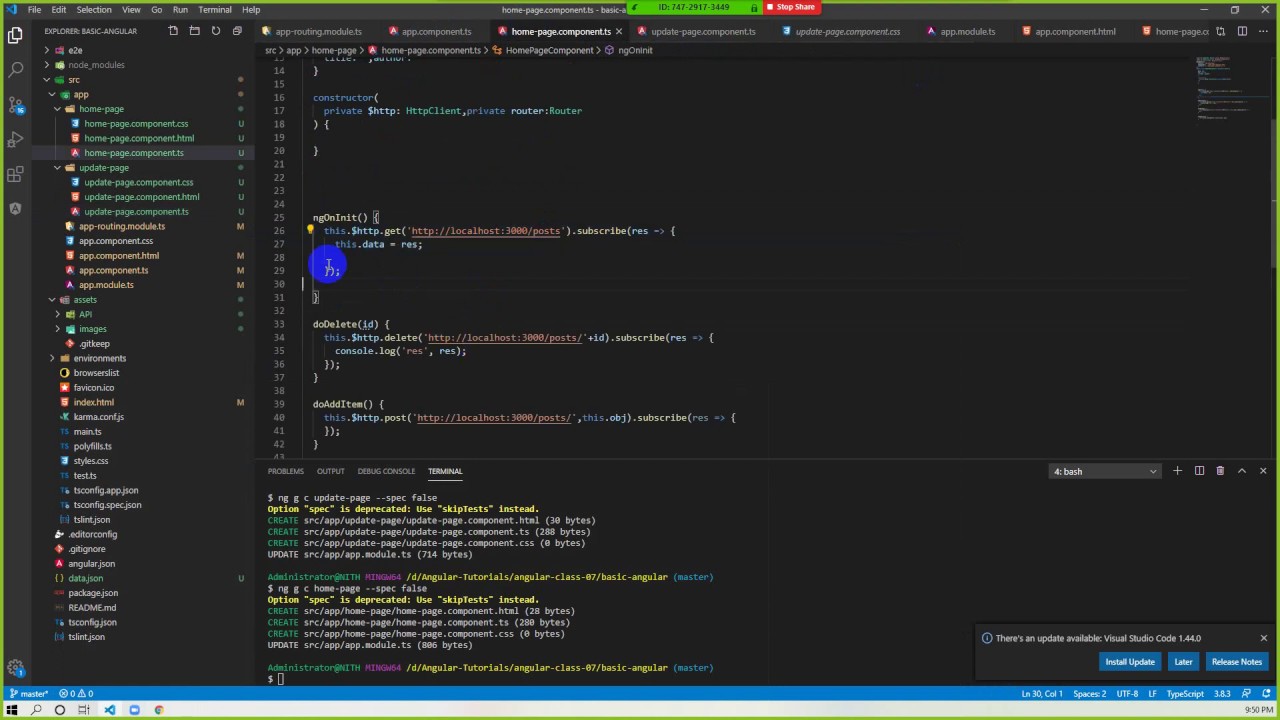Open home-page.component.html in Explorer
This screenshot has width=1280, height=720.
click(x=139, y=138)
